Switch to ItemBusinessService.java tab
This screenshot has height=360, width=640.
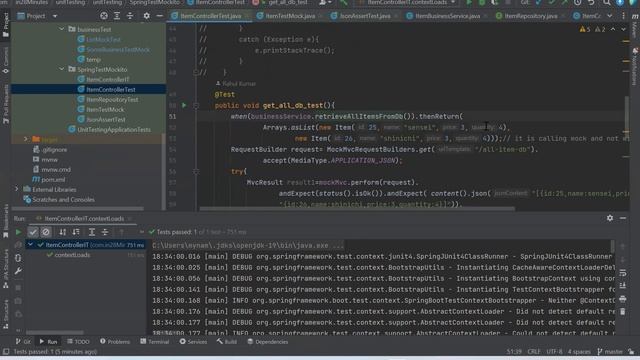click(447, 16)
